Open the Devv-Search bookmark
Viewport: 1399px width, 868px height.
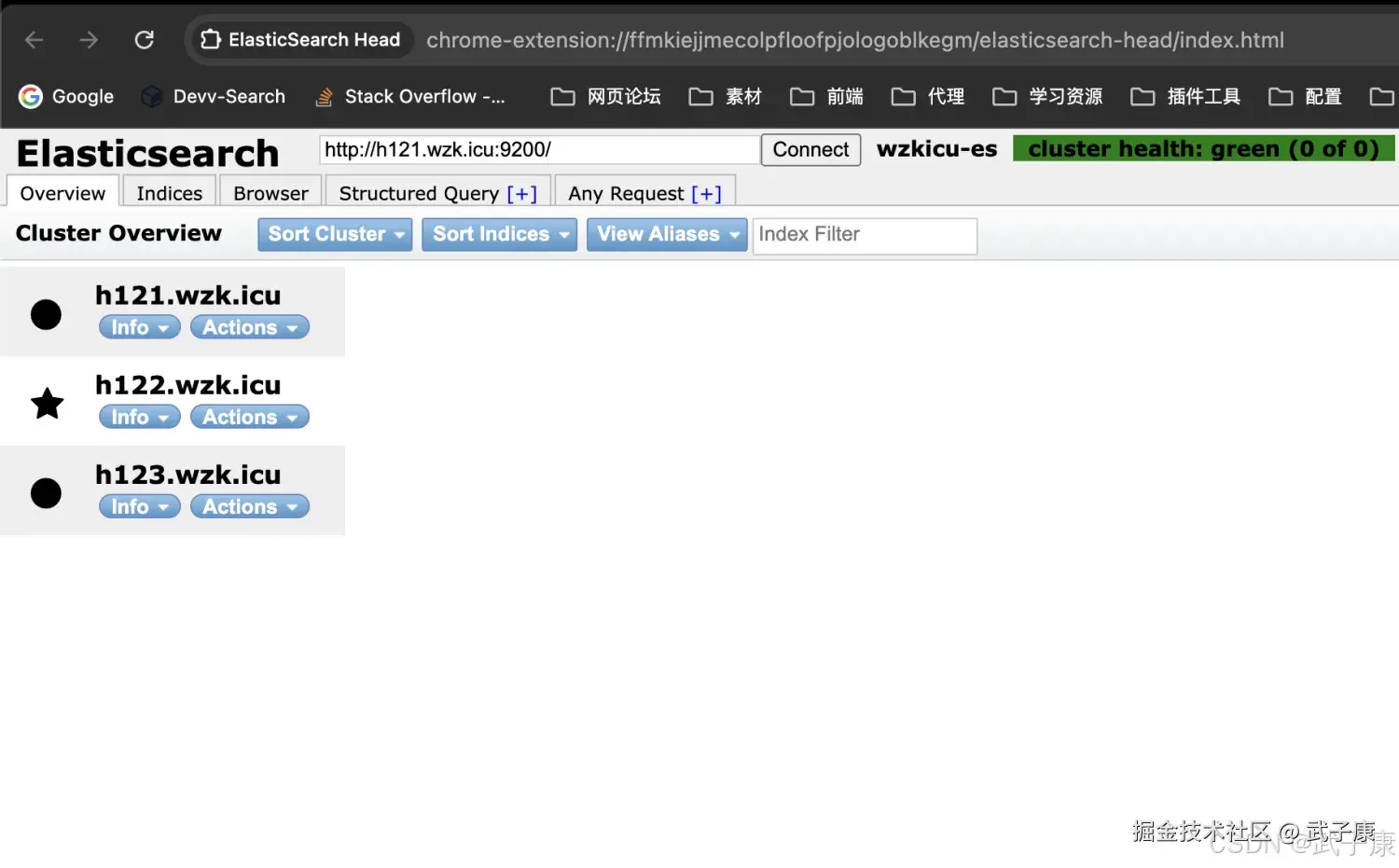(x=213, y=96)
